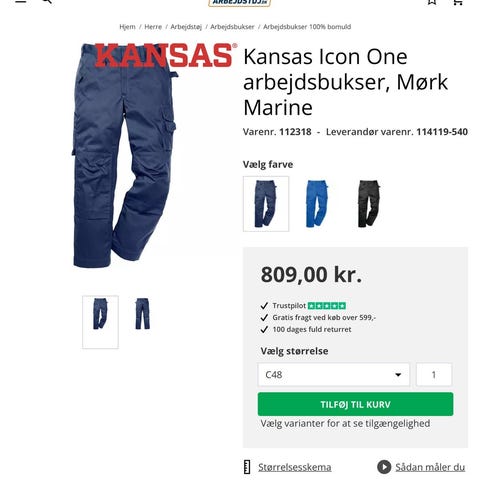Click the quantity input field

434,375
